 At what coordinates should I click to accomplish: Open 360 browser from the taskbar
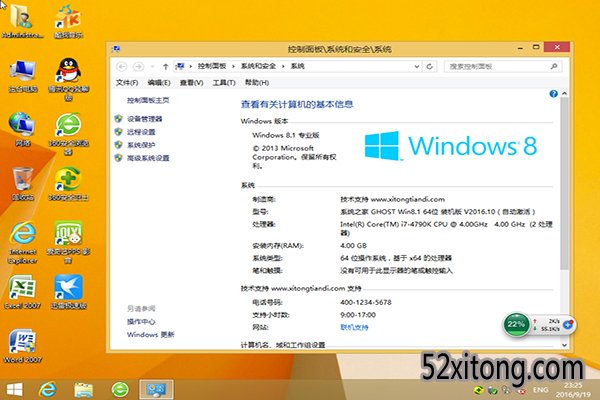[x=120, y=390]
